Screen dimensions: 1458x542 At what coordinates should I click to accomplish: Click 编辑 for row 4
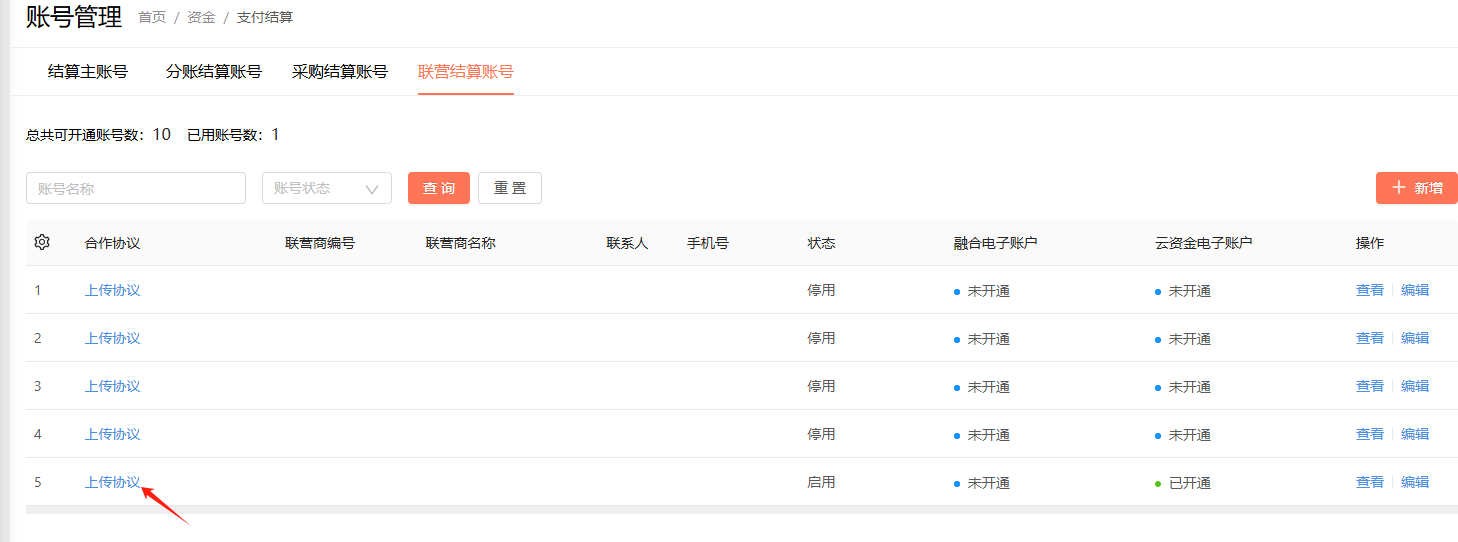1415,434
